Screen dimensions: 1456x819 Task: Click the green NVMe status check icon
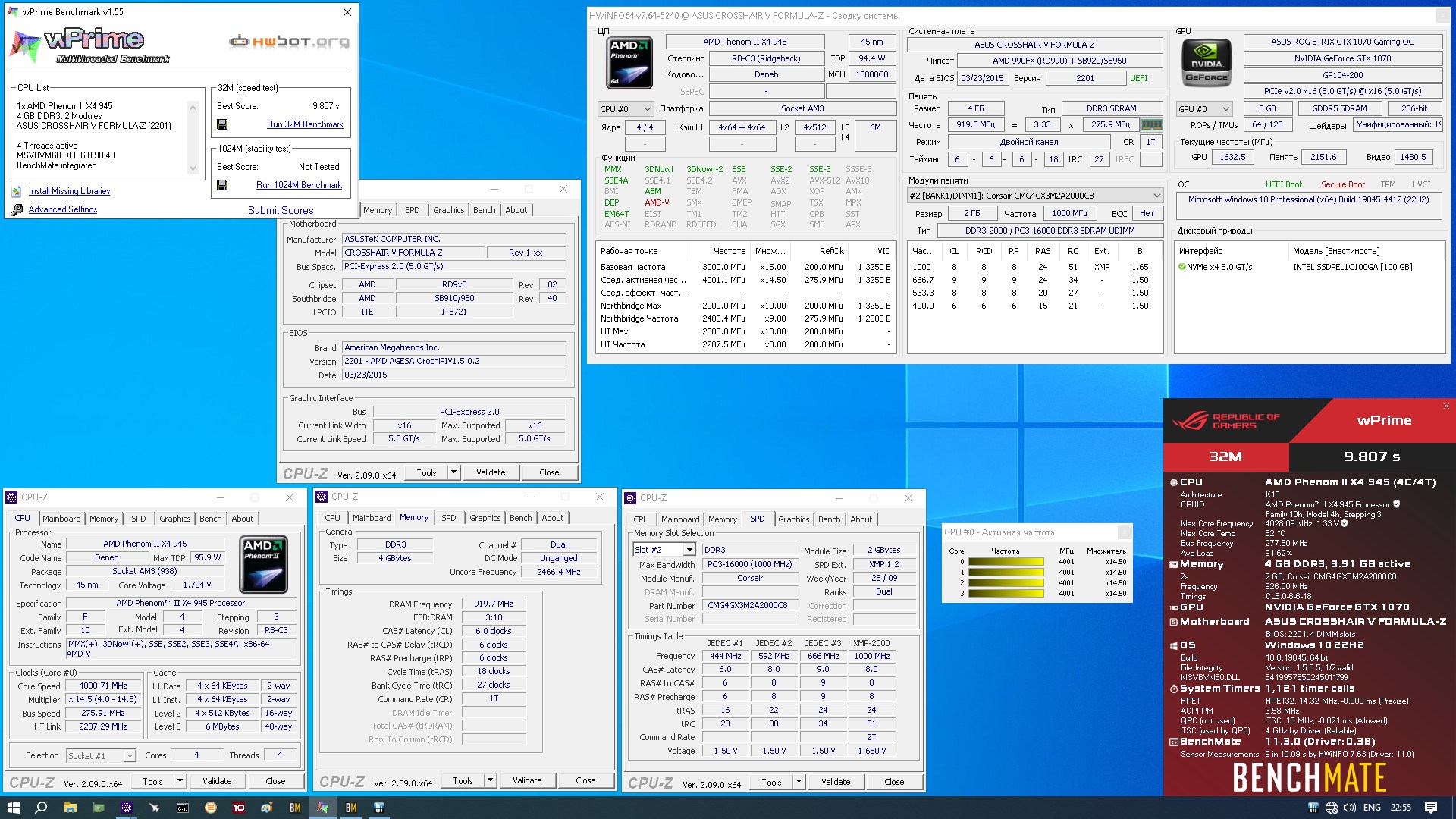tap(1182, 267)
